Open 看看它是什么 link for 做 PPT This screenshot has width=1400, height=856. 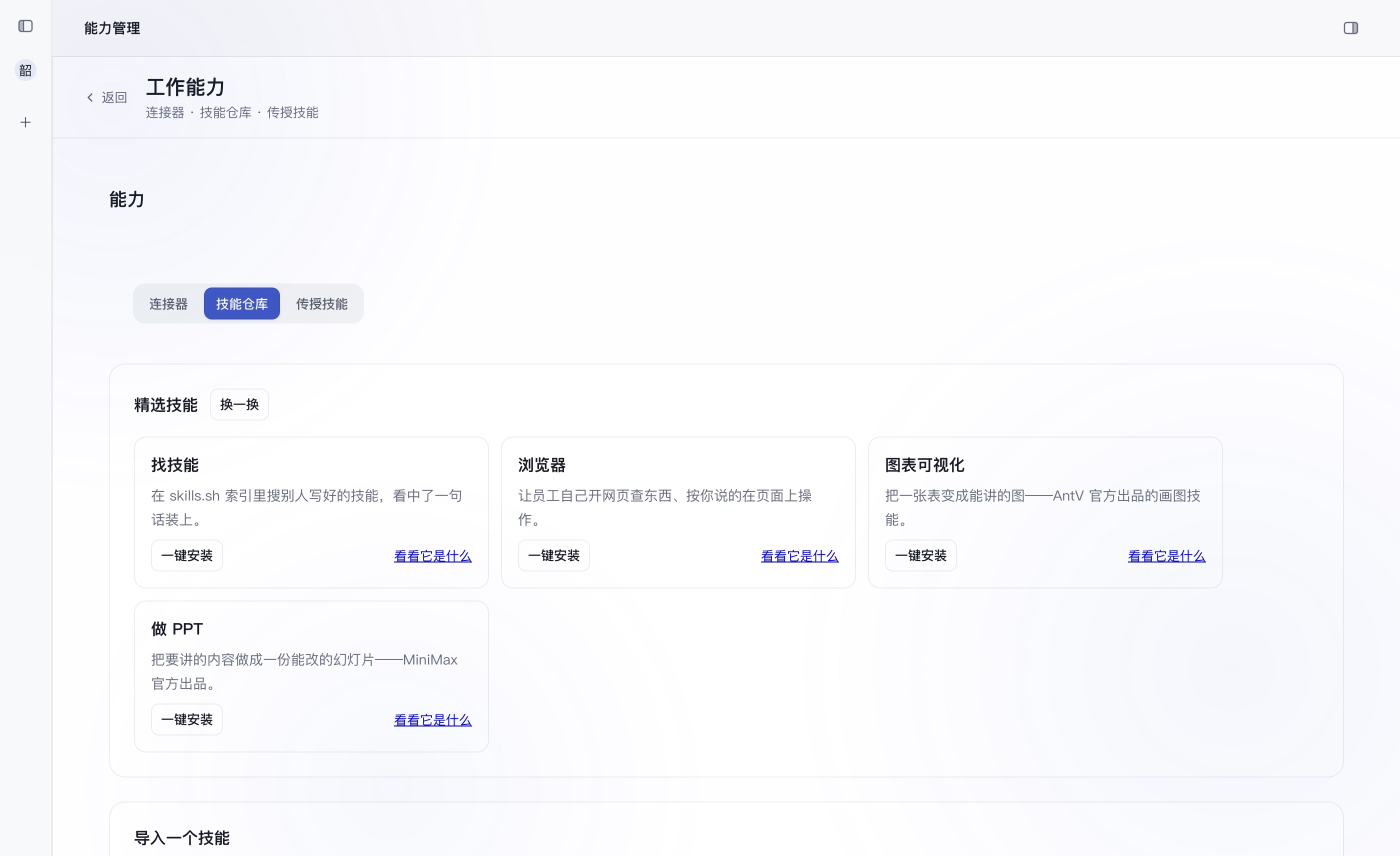(x=432, y=720)
